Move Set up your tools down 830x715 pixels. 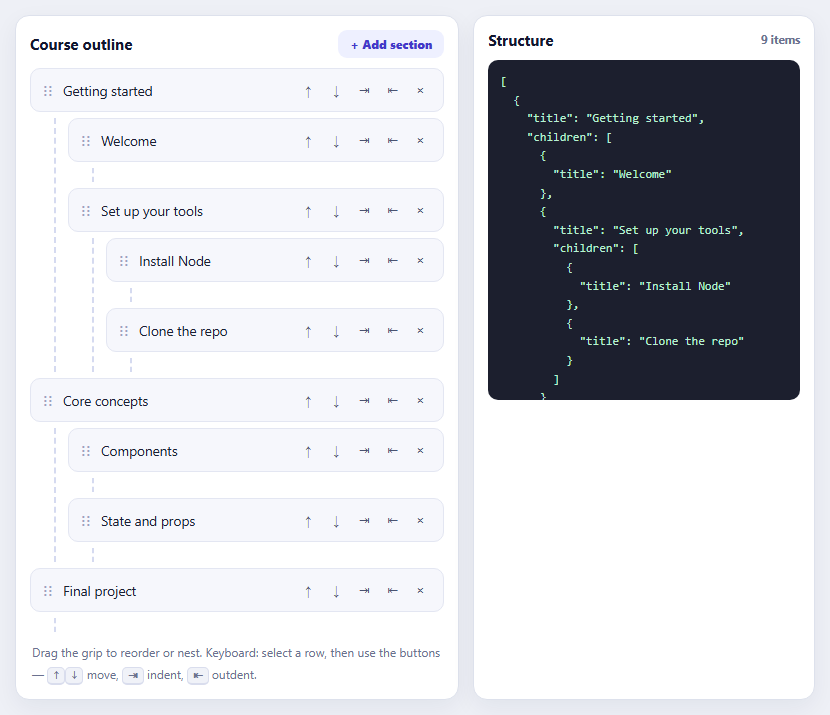point(336,211)
